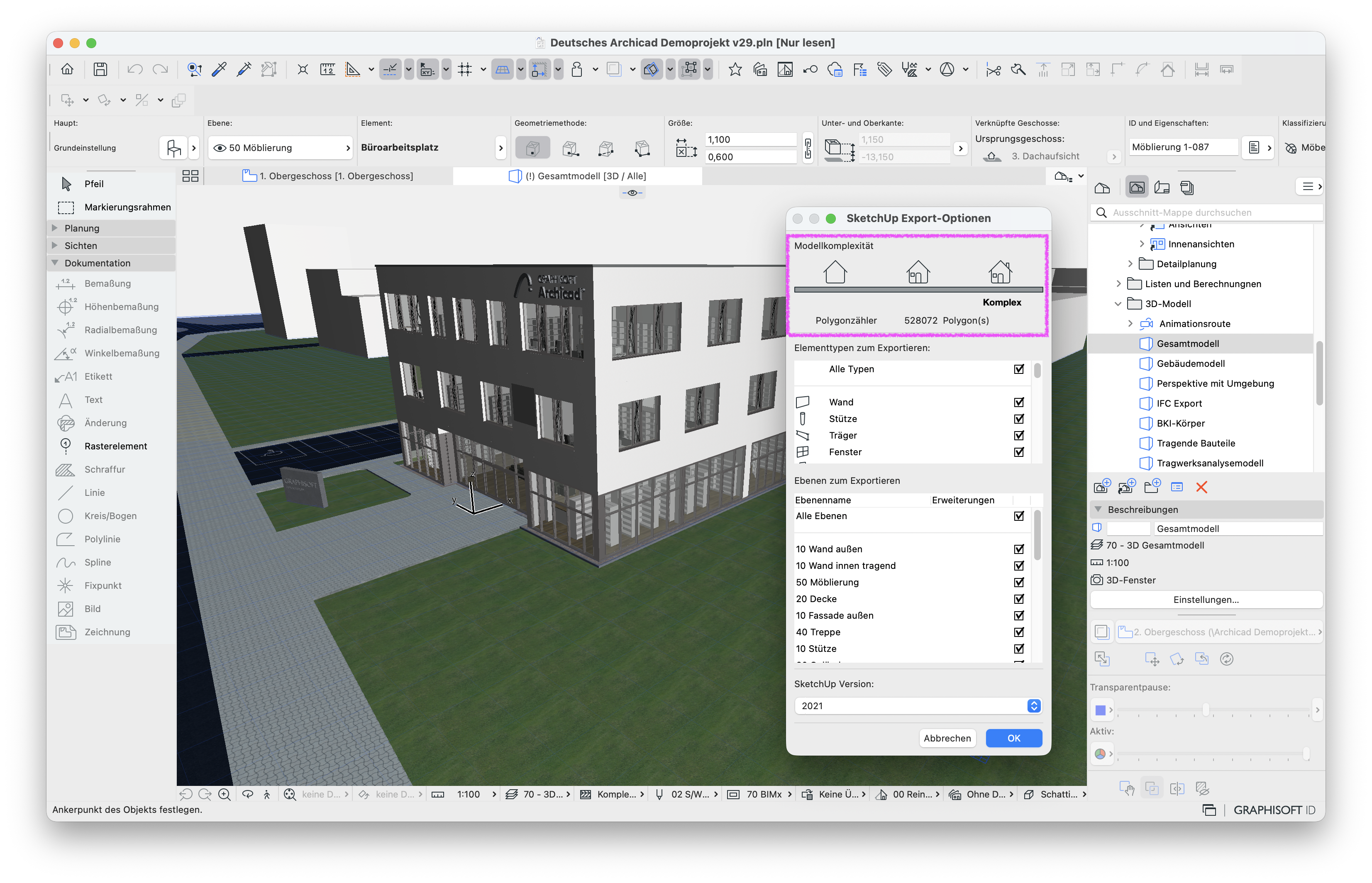Uncheck the Träger element type checkbox

tap(1018, 435)
